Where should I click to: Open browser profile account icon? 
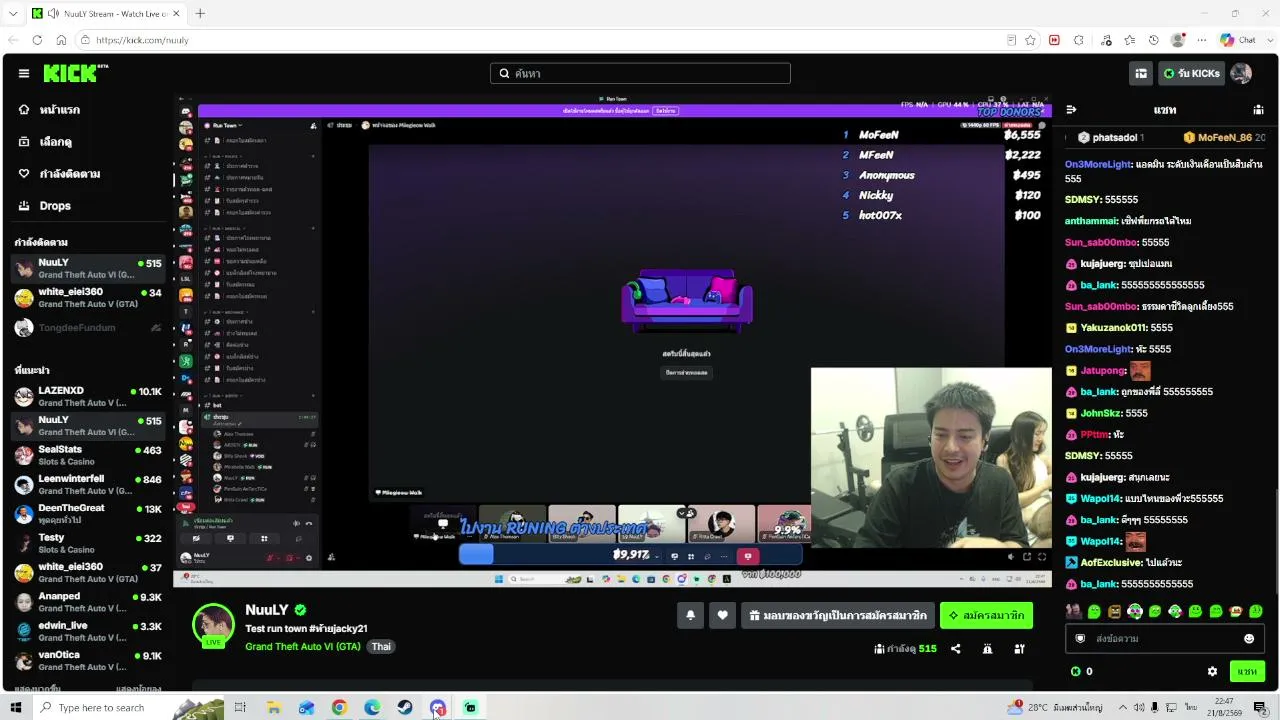(x=1178, y=40)
